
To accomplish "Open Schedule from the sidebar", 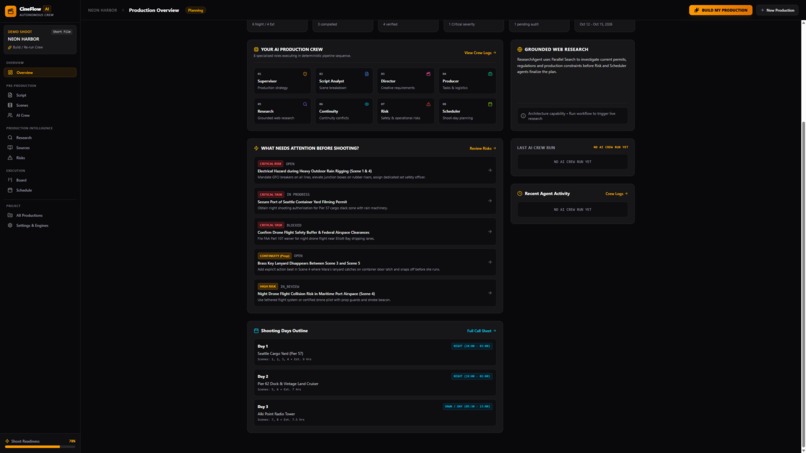I will (40, 190).
